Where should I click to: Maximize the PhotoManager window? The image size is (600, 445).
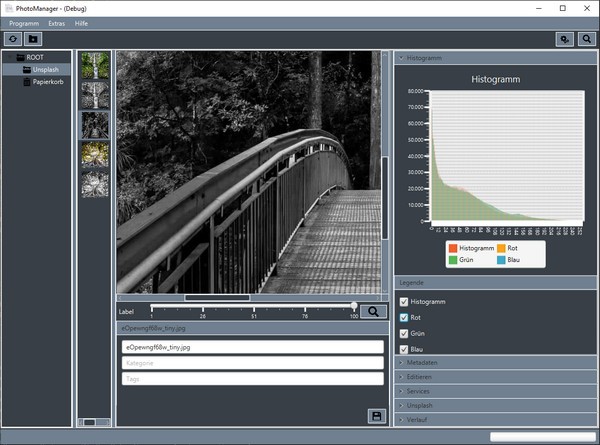[562, 8]
